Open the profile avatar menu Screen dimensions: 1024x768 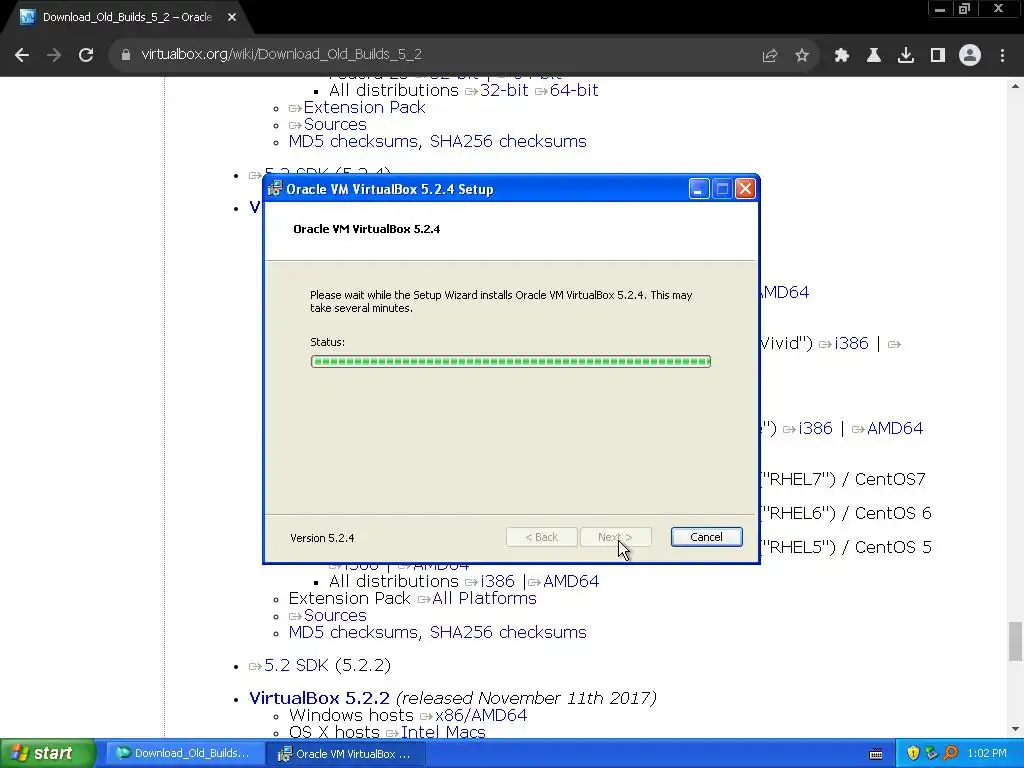[x=970, y=56]
